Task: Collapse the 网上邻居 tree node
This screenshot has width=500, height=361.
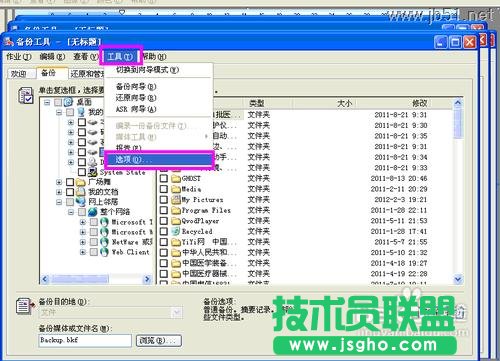Action: click(59, 202)
